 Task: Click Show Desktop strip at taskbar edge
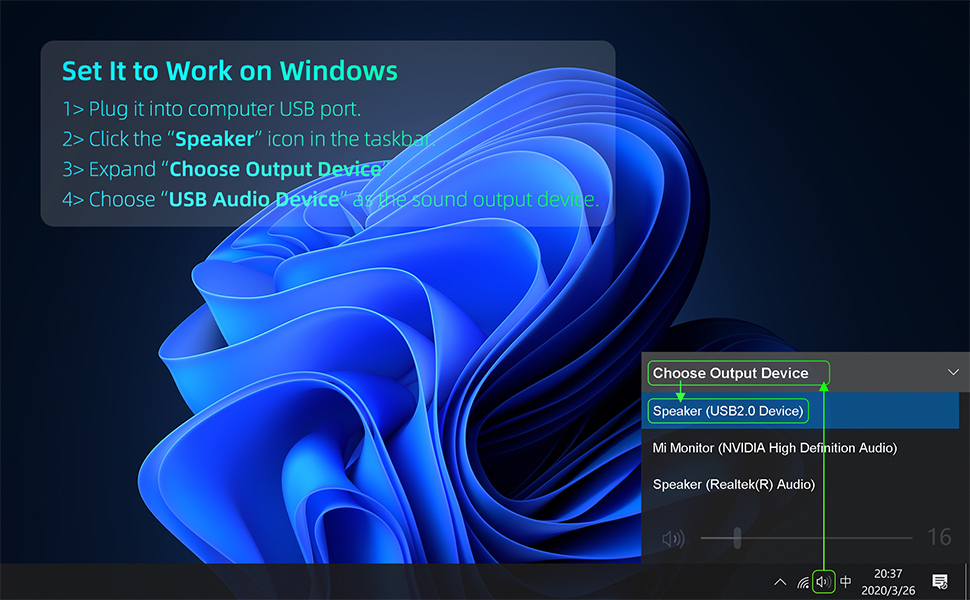tap(966, 581)
